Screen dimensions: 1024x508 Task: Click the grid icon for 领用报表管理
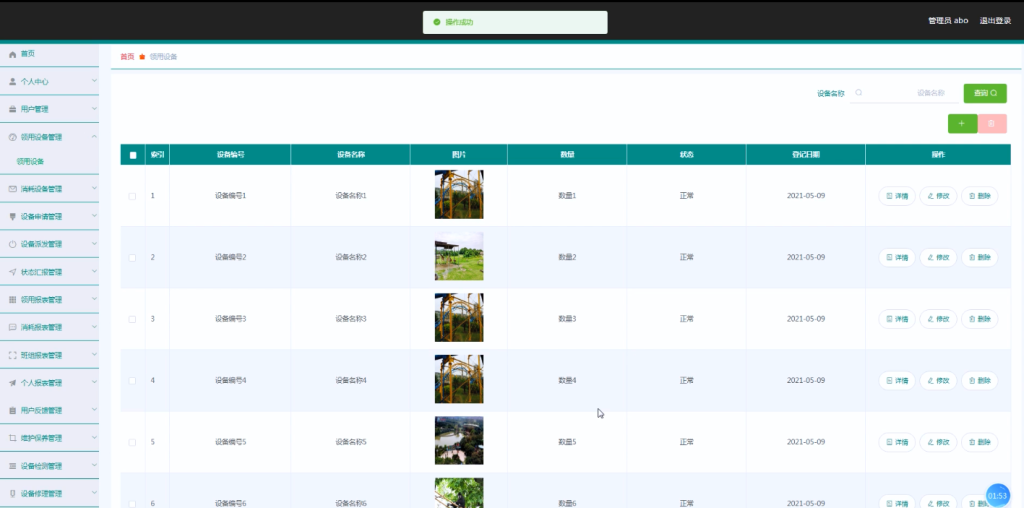(12, 300)
